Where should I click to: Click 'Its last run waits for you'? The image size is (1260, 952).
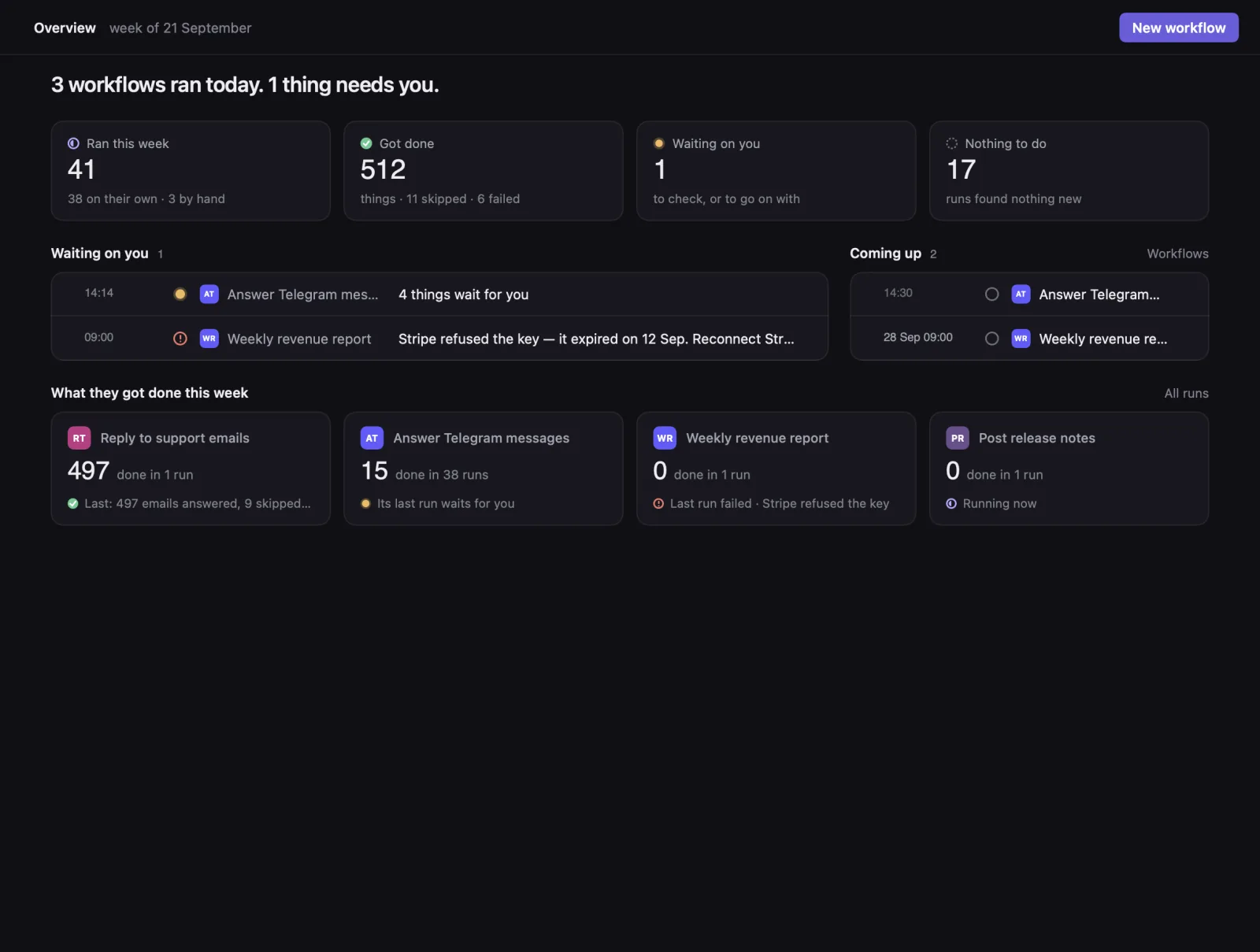click(446, 503)
